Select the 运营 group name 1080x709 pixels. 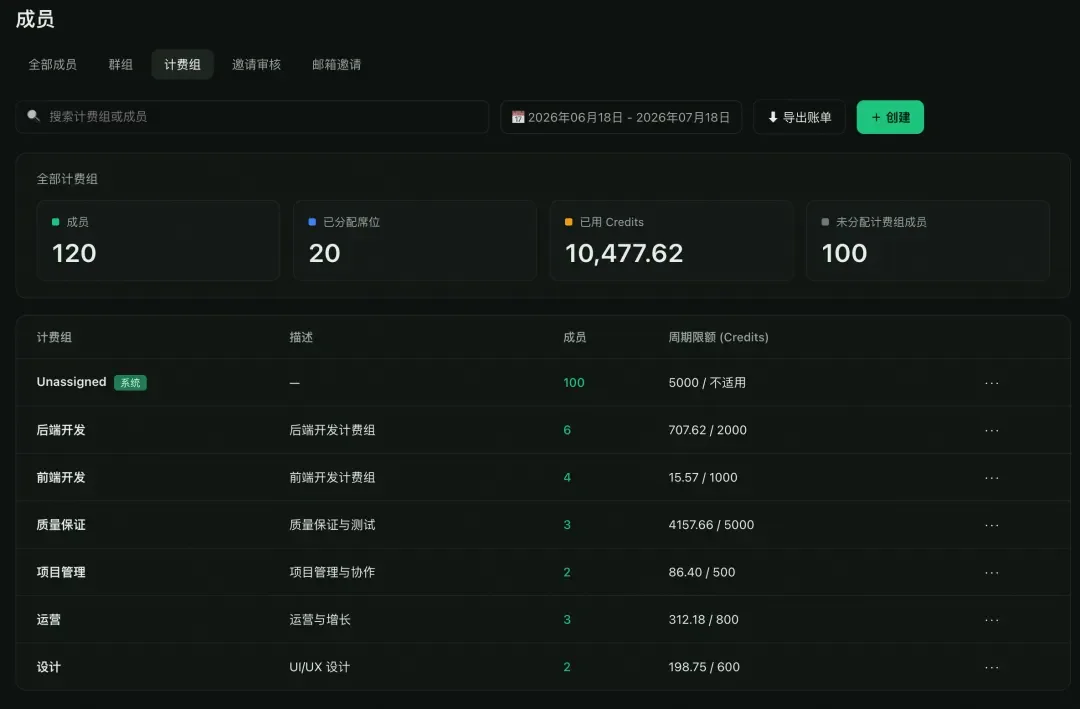(48, 619)
